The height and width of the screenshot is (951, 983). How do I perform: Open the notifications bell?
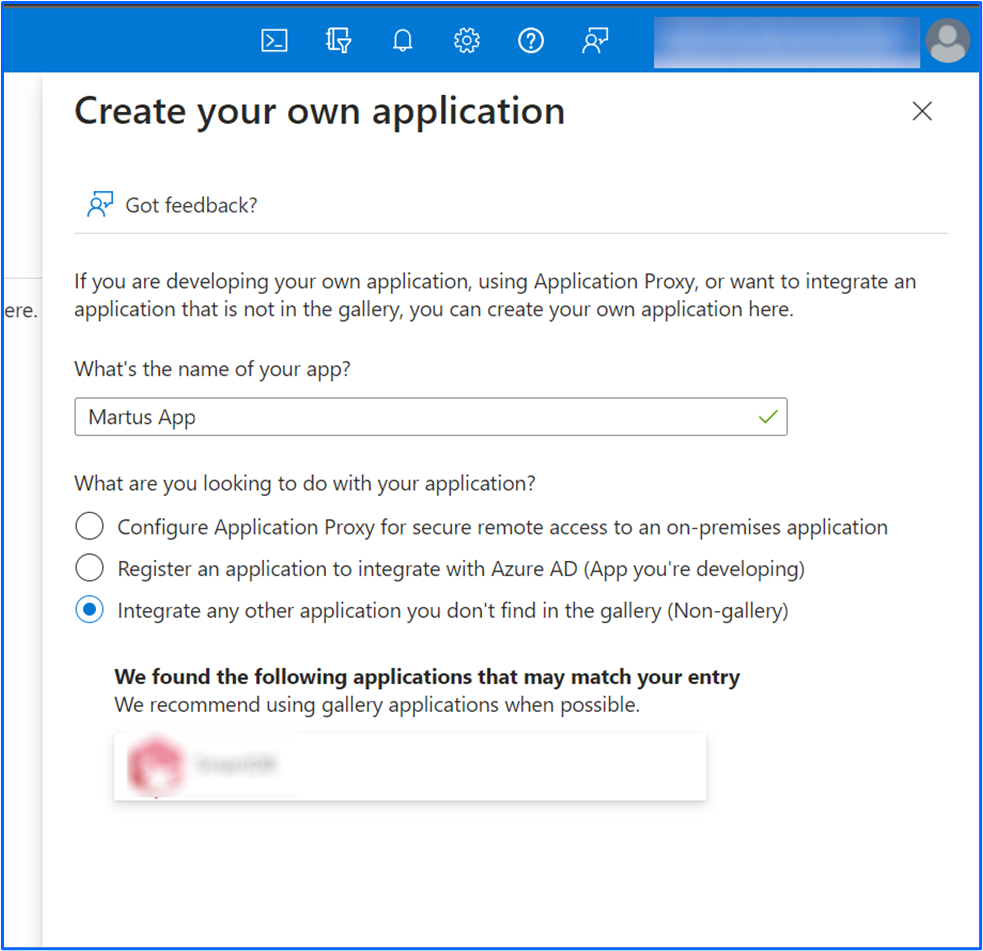(x=402, y=41)
